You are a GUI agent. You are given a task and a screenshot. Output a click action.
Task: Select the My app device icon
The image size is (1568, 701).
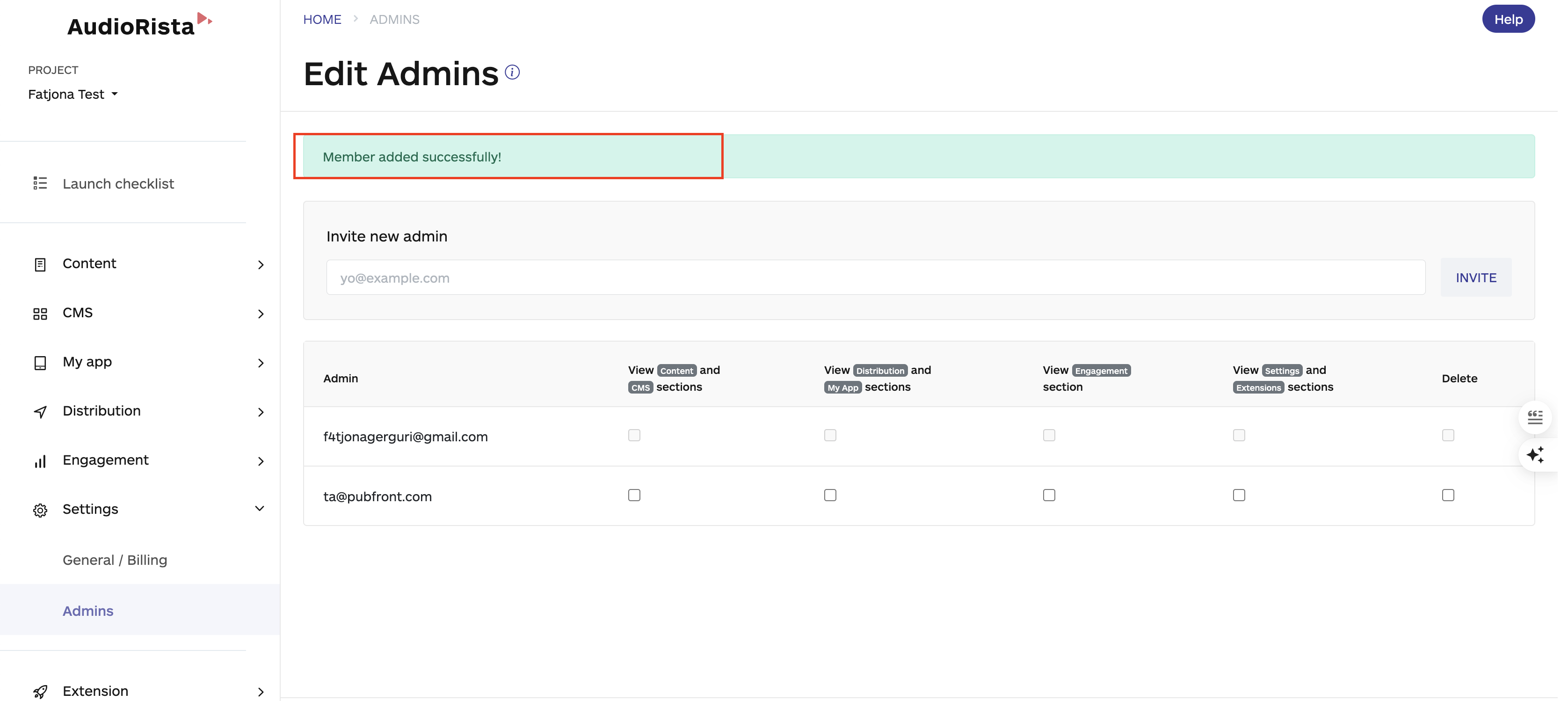(40, 362)
